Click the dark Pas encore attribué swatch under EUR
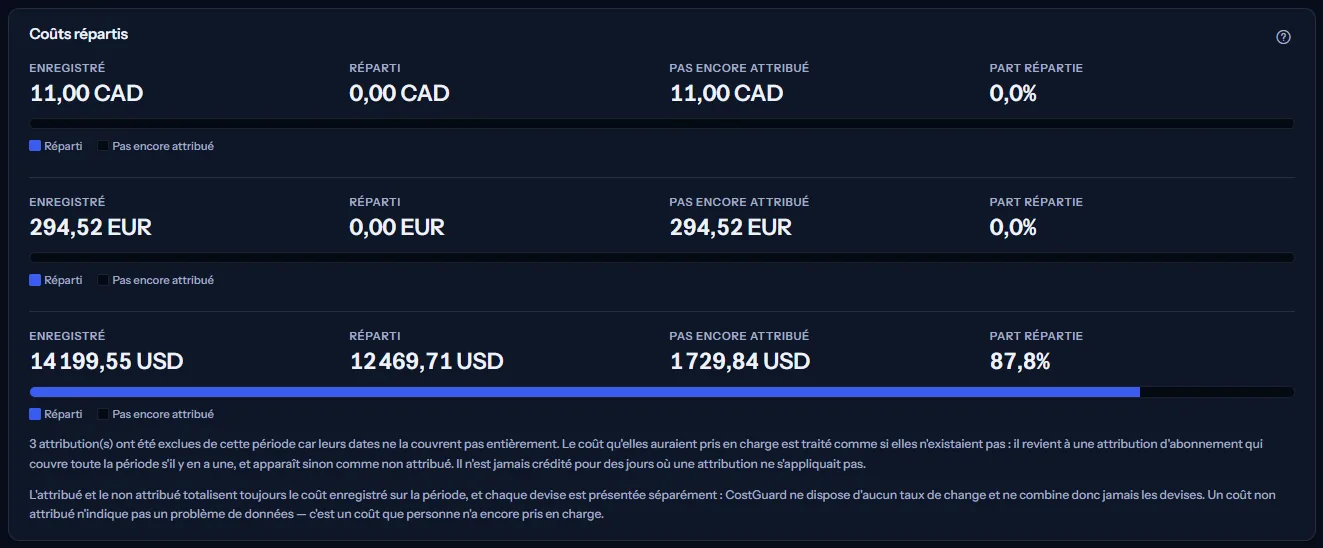Image resolution: width=1323 pixels, height=548 pixels. click(103, 280)
